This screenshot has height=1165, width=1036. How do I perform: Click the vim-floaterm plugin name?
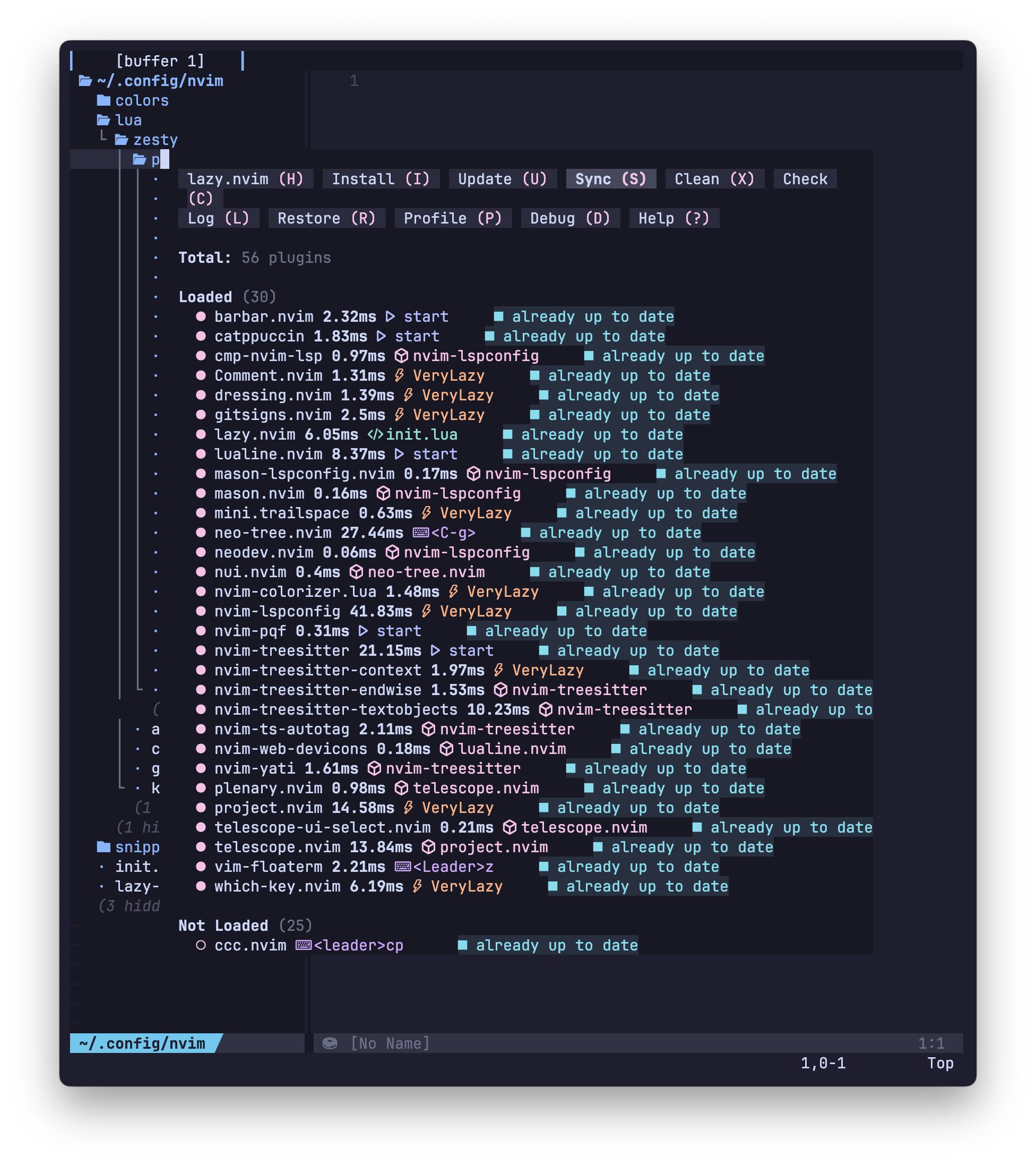coord(267,867)
